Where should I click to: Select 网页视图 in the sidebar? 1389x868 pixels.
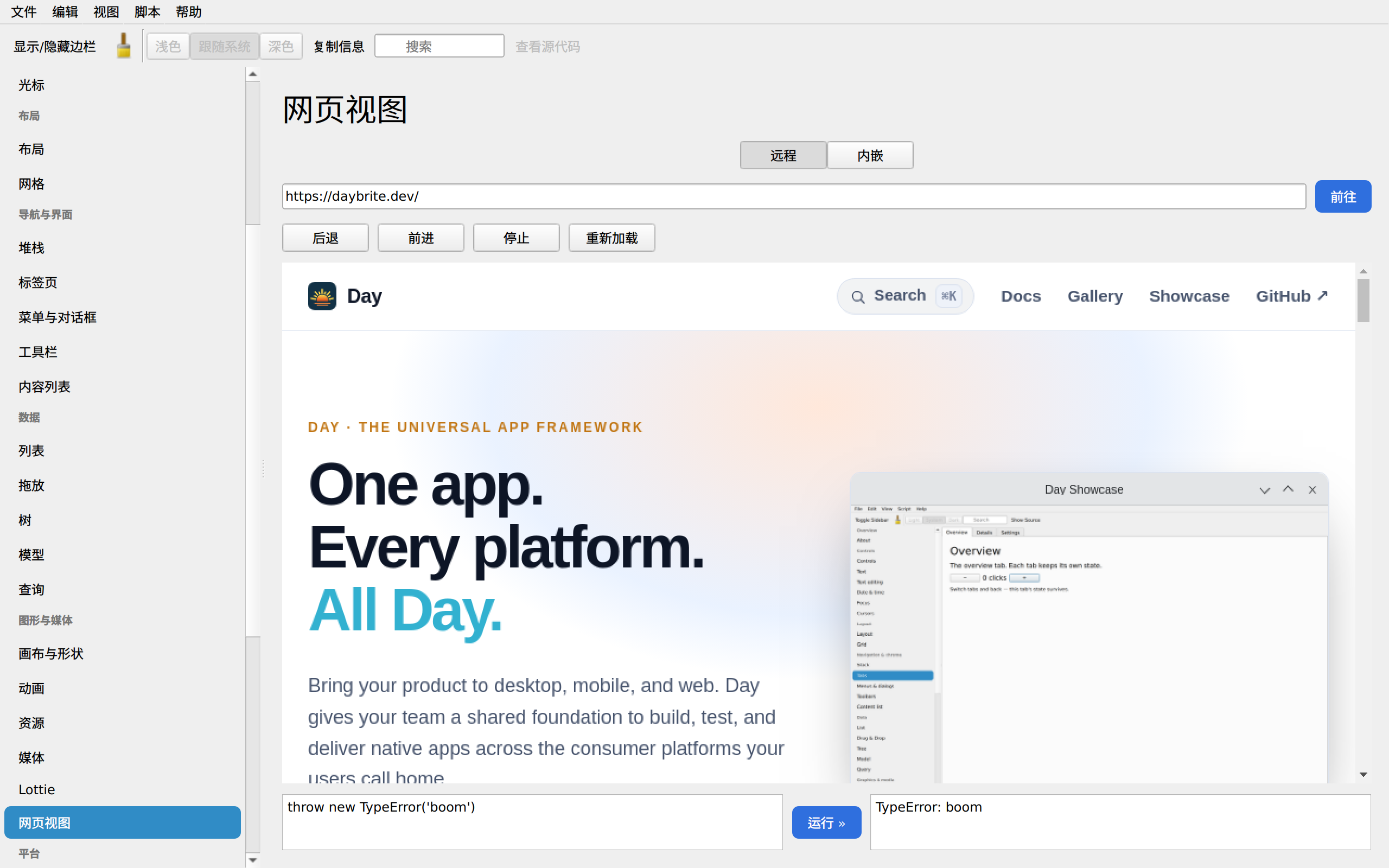point(122,822)
